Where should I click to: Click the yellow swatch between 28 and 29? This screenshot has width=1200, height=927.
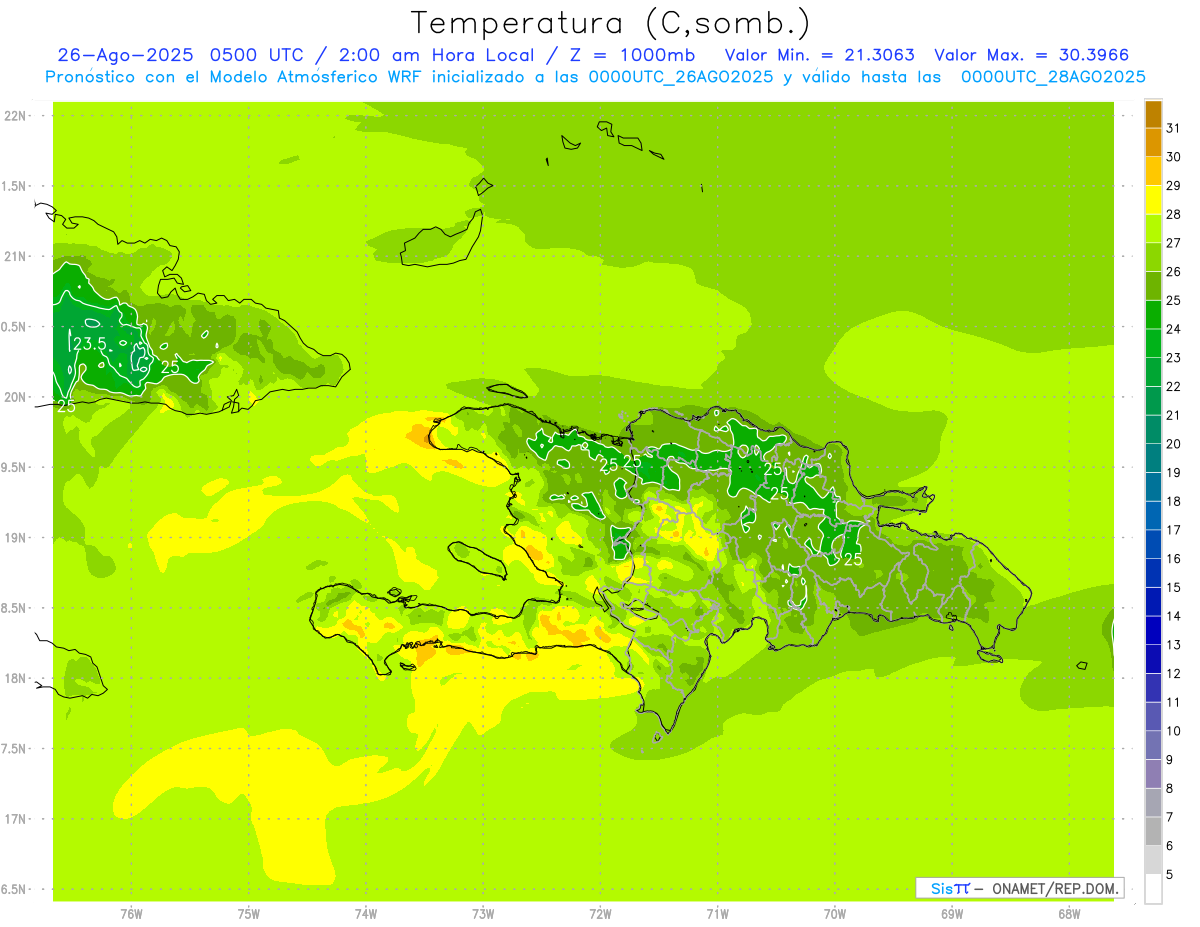(x=1154, y=200)
